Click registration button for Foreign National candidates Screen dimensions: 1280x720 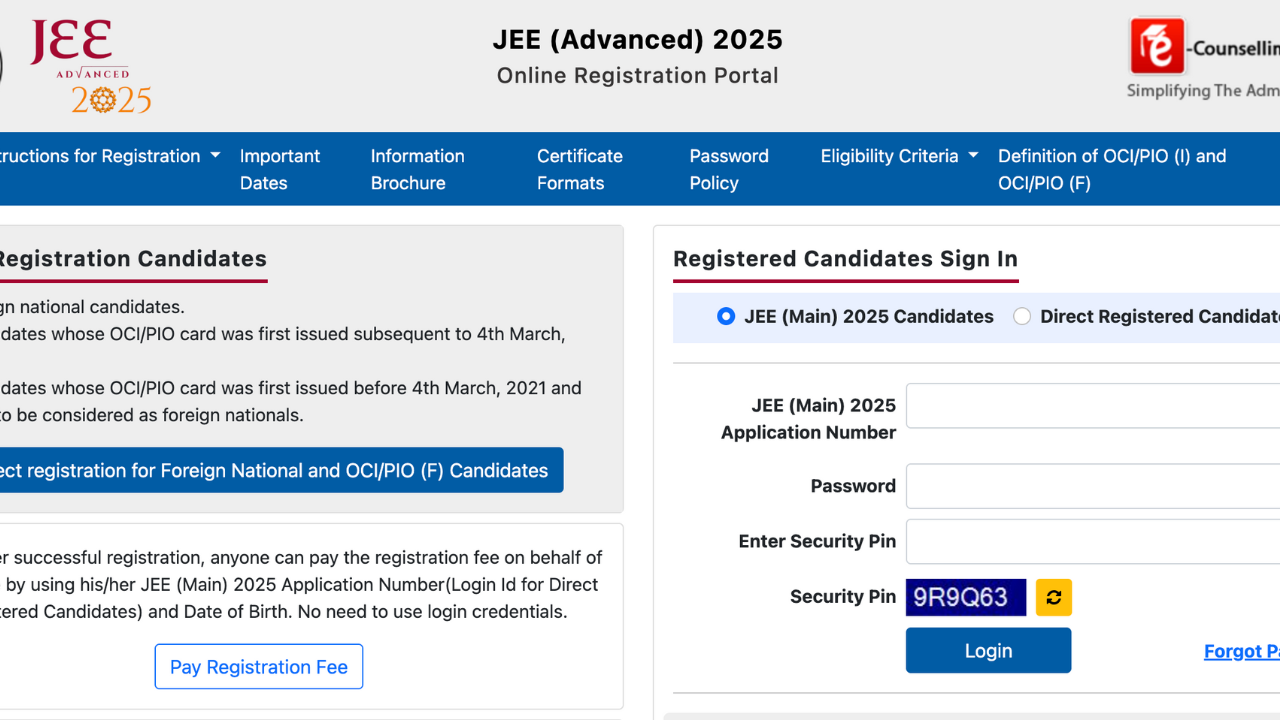tap(280, 470)
